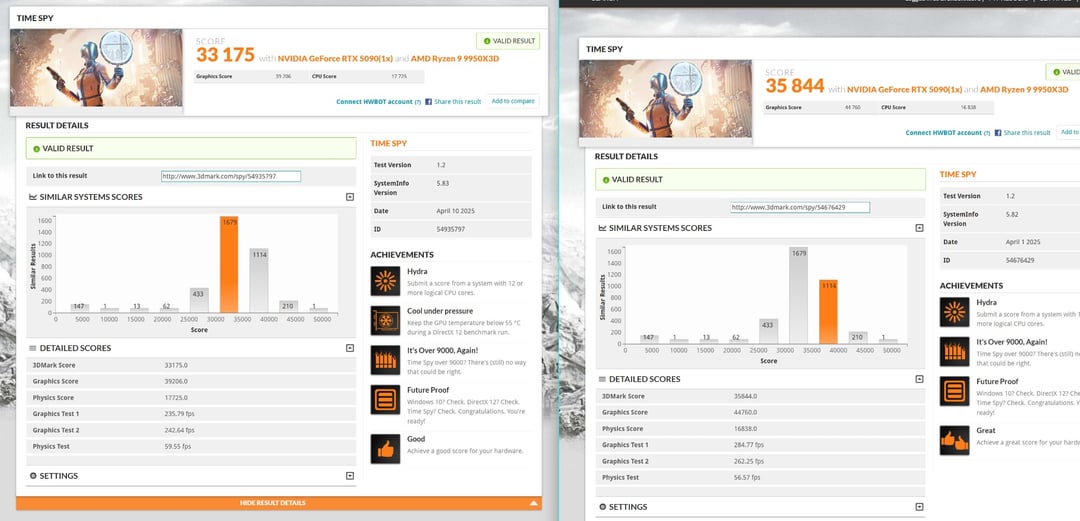
Task: Click 433 bar in left chart
Action: [199, 300]
